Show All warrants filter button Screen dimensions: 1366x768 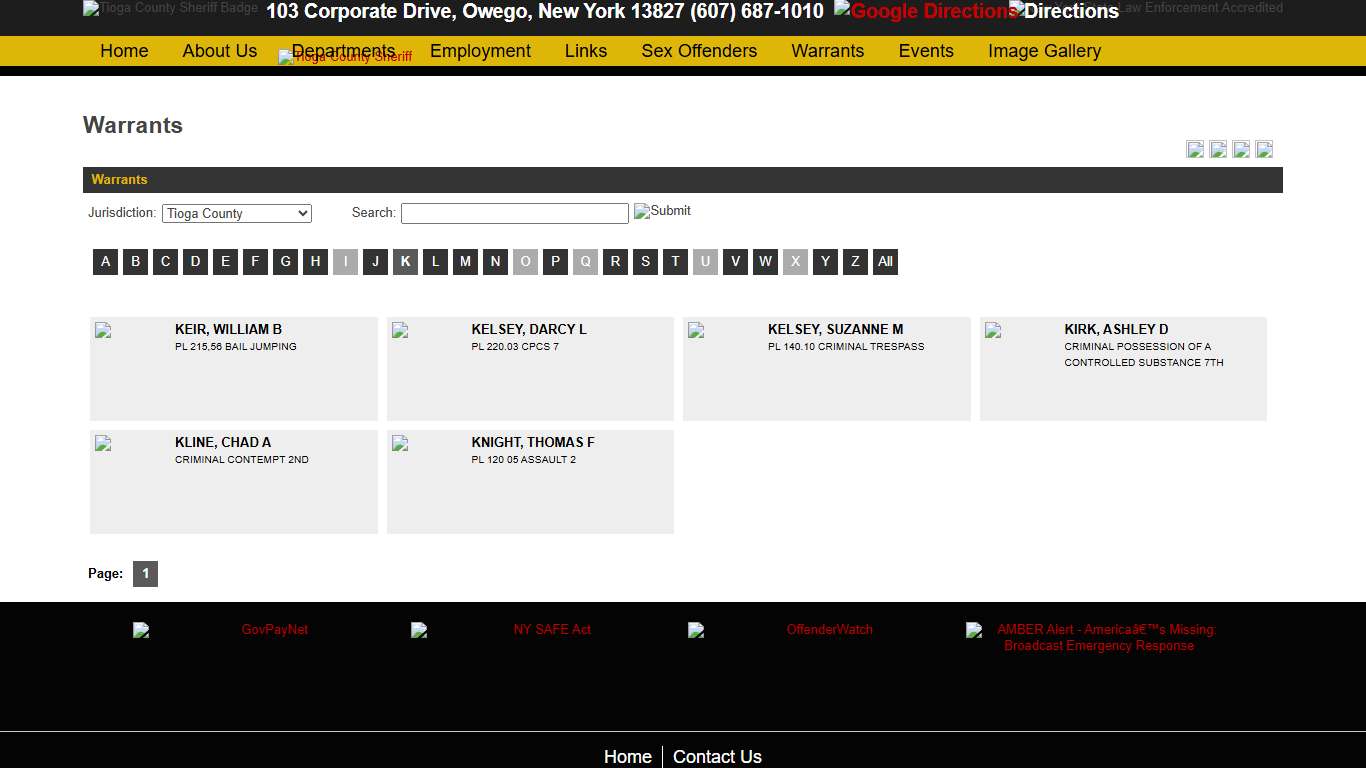coord(885,262)
